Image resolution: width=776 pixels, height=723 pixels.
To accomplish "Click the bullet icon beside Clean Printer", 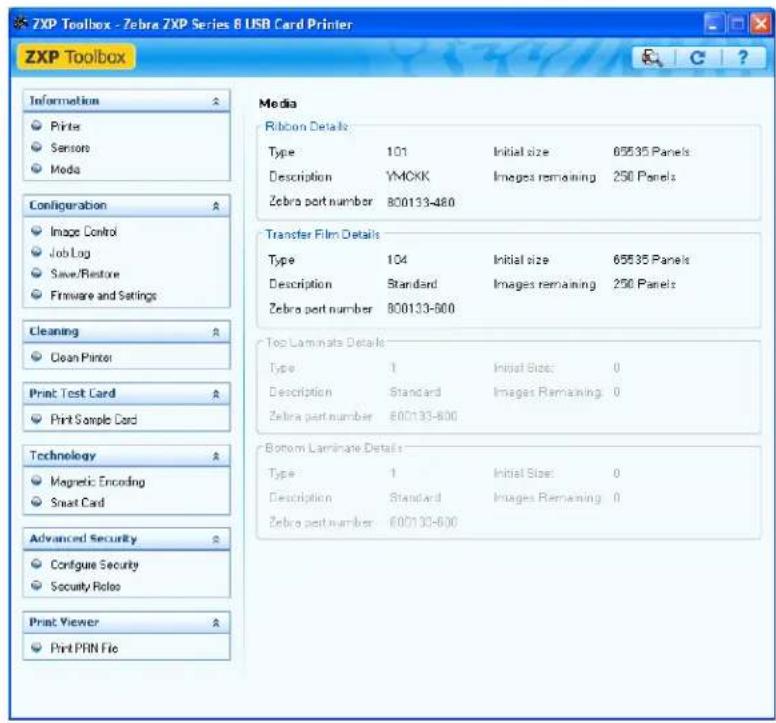I will point(37,357).
